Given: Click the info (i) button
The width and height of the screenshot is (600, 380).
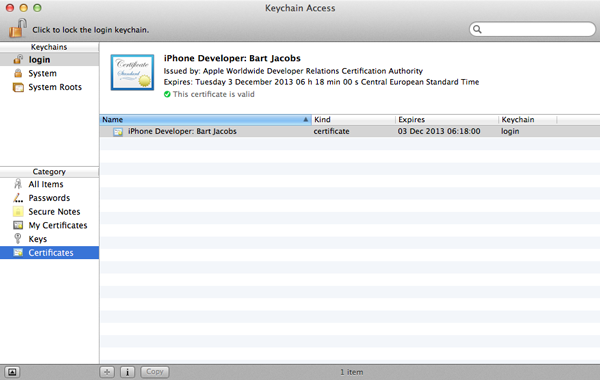Looking at the screenshot, I should click(127, 372).
